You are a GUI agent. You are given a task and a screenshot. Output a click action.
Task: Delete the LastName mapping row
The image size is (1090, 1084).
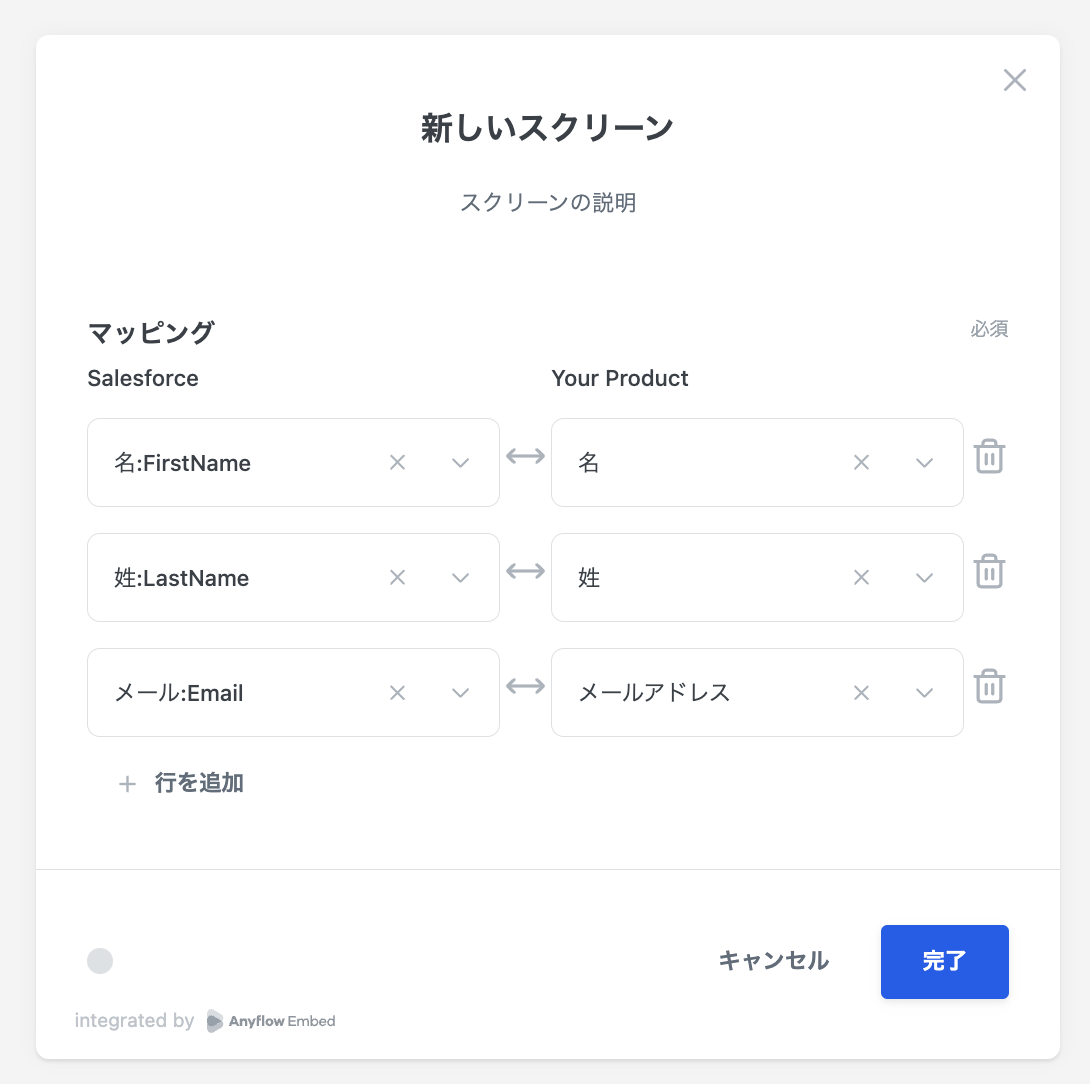coord(989,572)
